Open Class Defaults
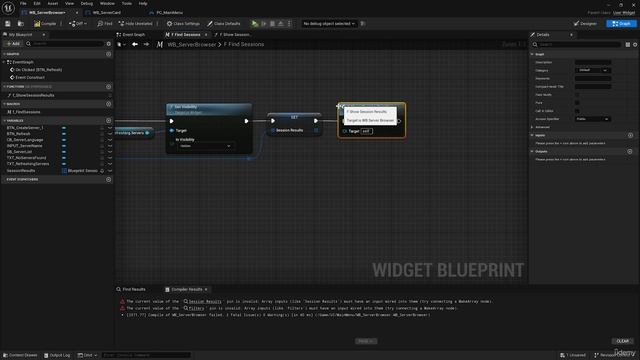640x360 pixels. pos(224,24)
